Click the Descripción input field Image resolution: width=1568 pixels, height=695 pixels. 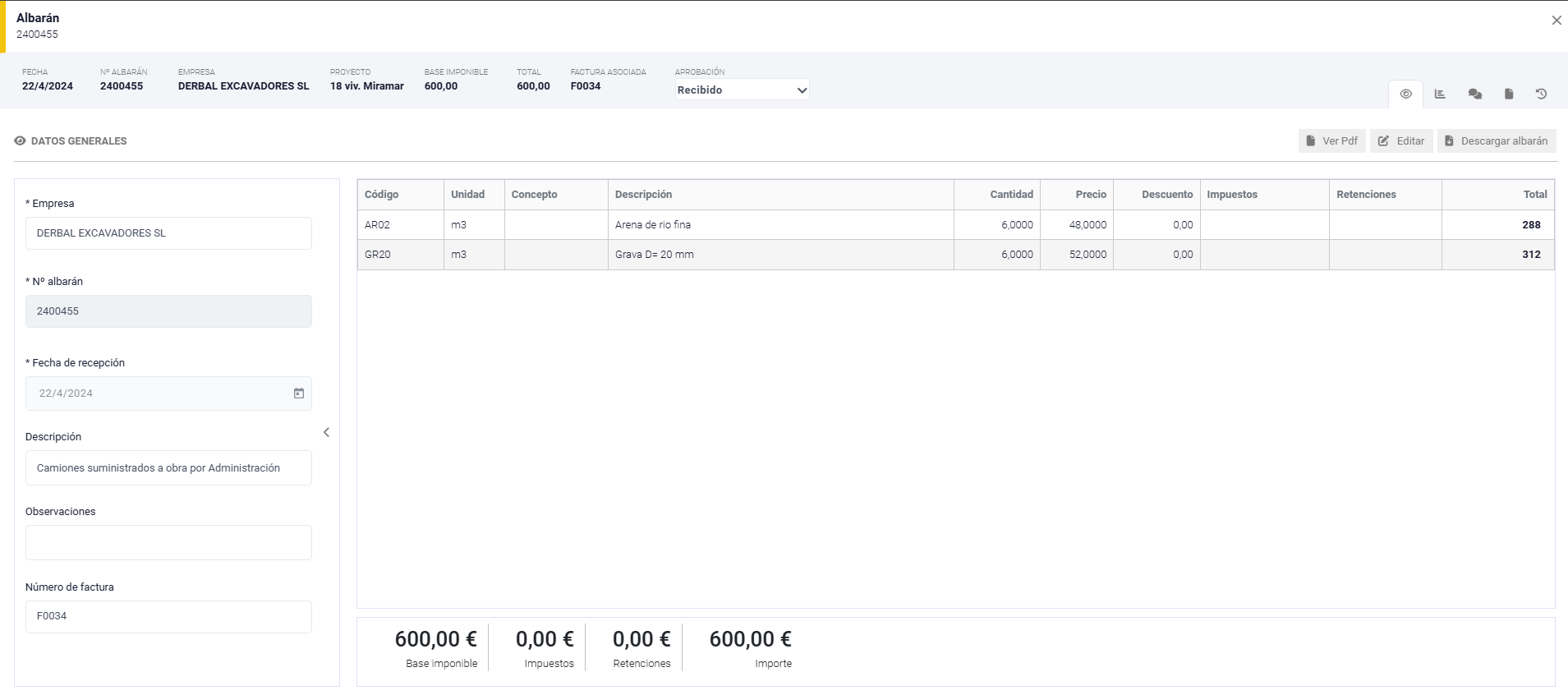(168, 468)
